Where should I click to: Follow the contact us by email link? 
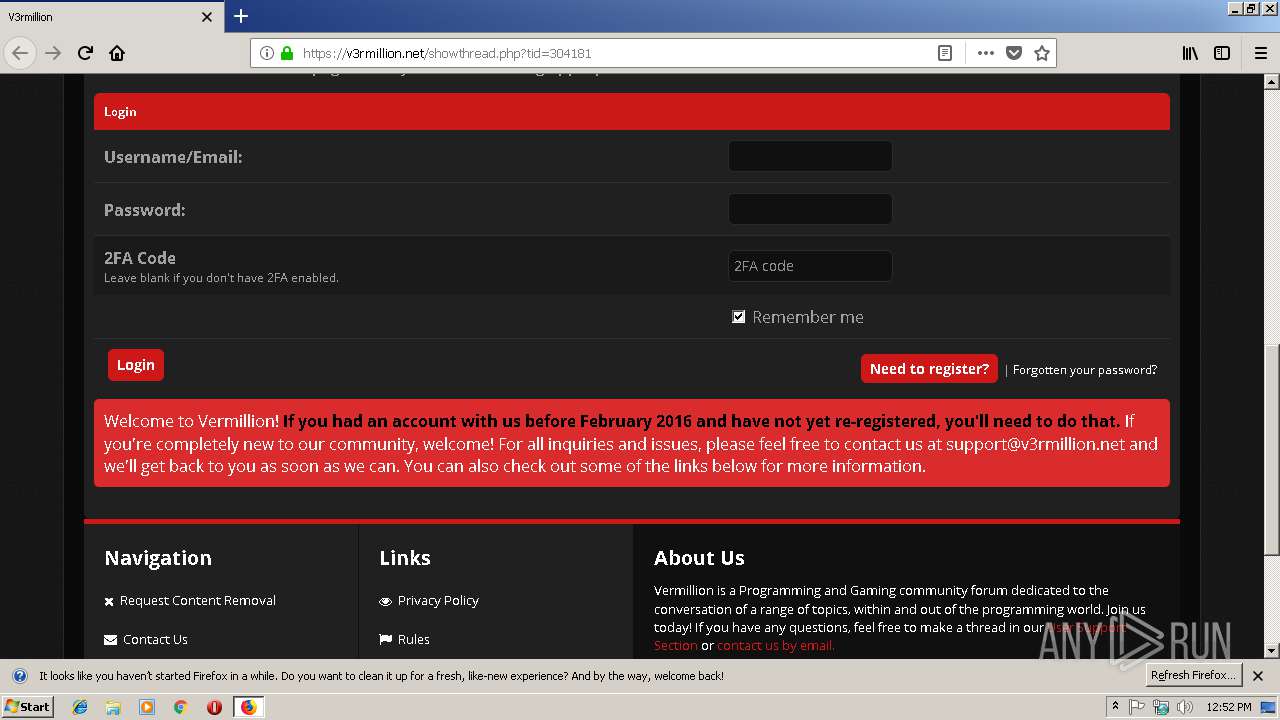pos(775,645)
